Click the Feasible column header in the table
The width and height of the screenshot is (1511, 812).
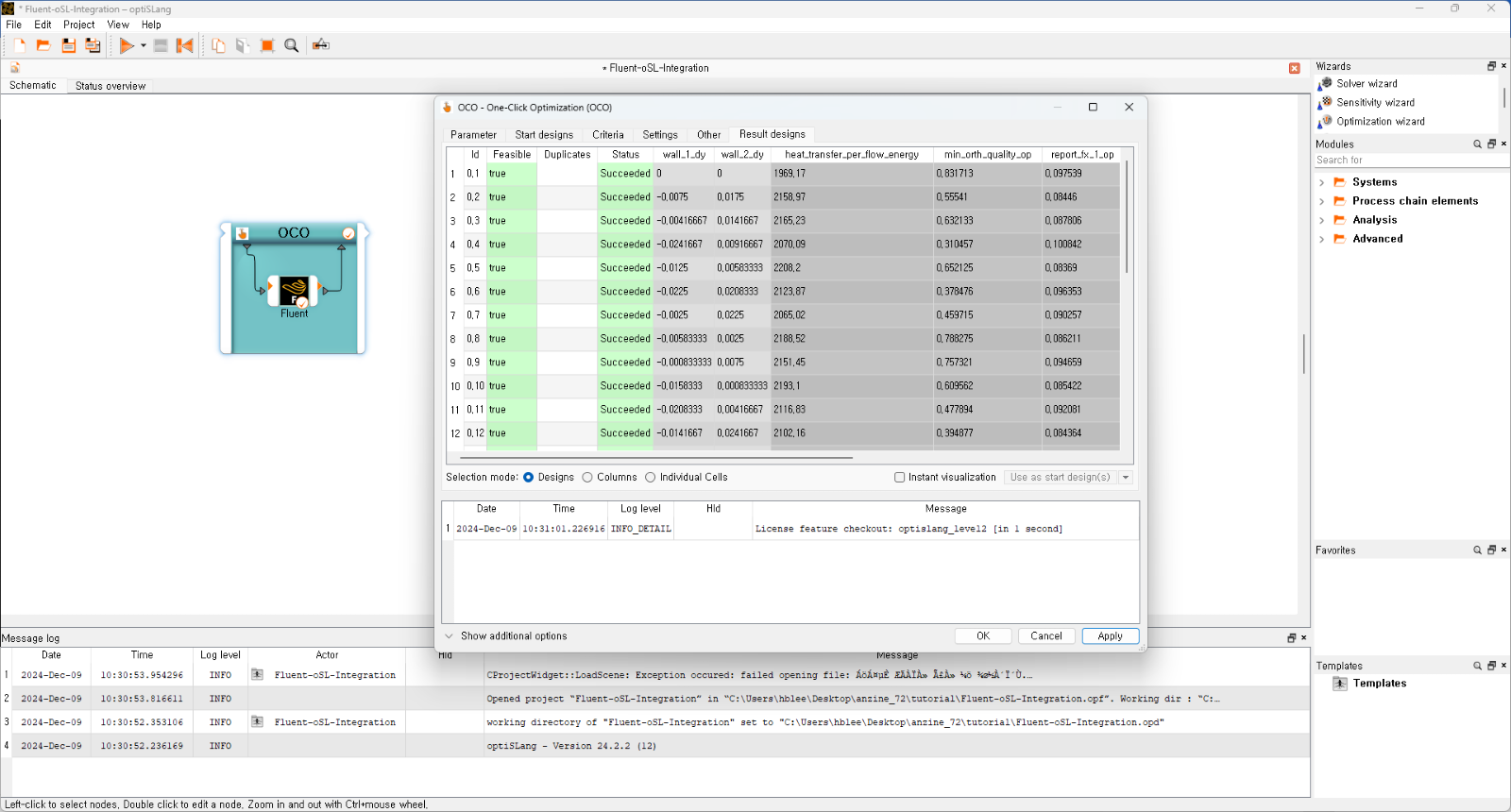[512, 155]
